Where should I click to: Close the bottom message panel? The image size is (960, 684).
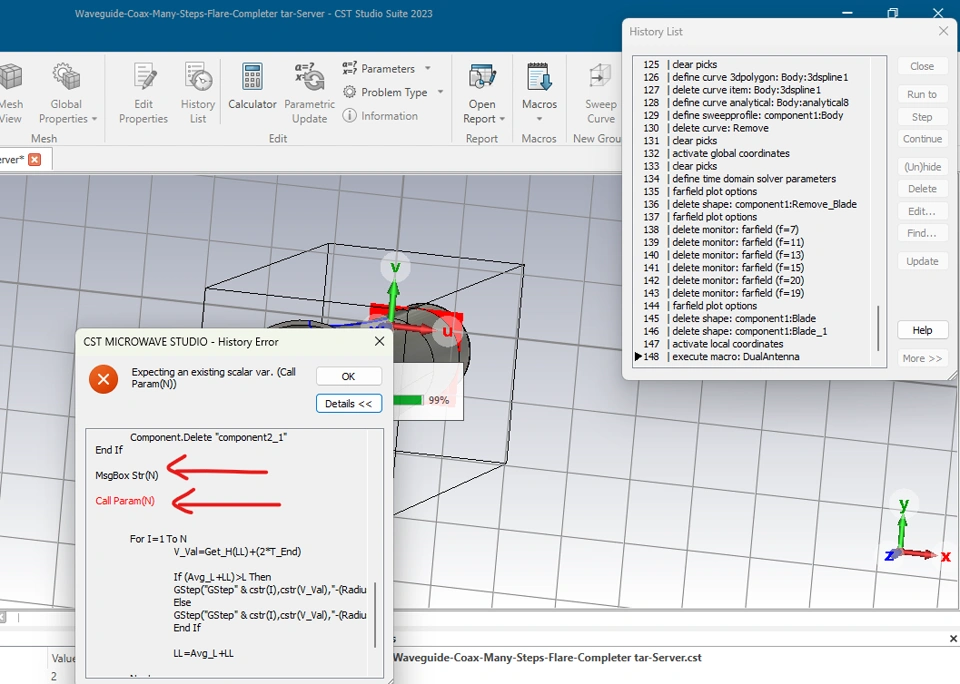coord(953,639)
